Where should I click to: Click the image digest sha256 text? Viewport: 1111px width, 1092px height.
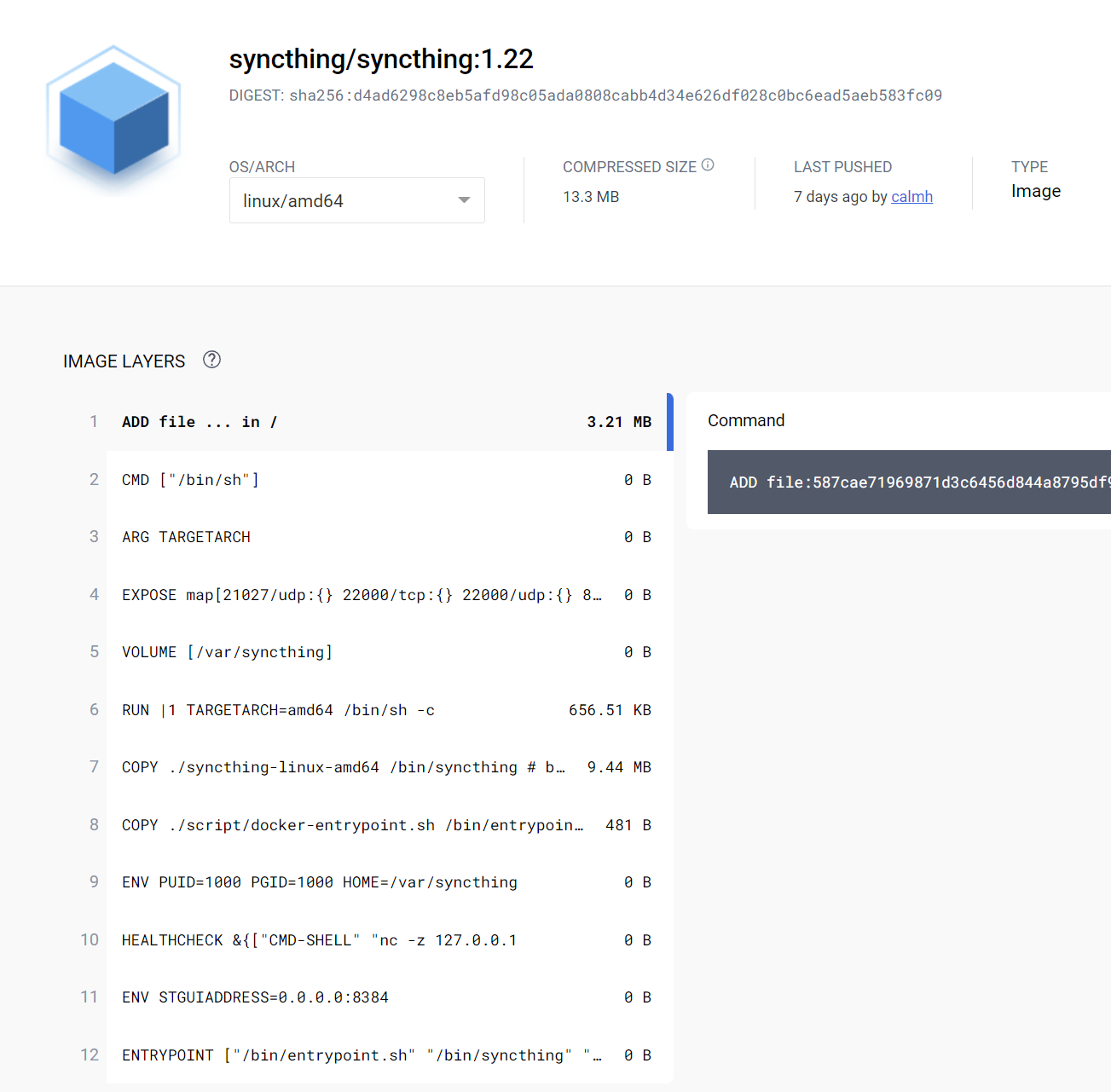(x=585, y=95)
